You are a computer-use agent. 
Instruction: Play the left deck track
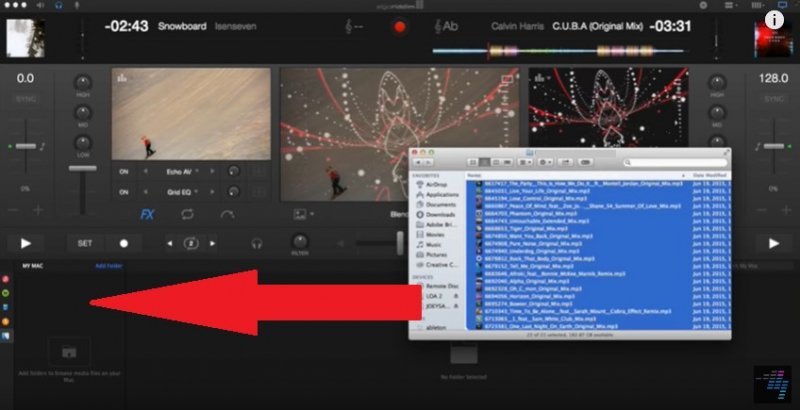click(26, 242)
